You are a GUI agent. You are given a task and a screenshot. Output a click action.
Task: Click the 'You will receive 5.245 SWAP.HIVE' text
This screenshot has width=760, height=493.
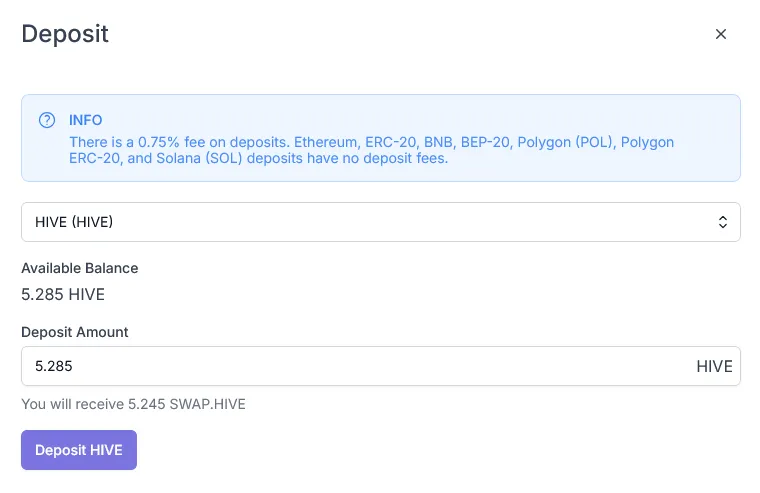(x=133, y=404)
